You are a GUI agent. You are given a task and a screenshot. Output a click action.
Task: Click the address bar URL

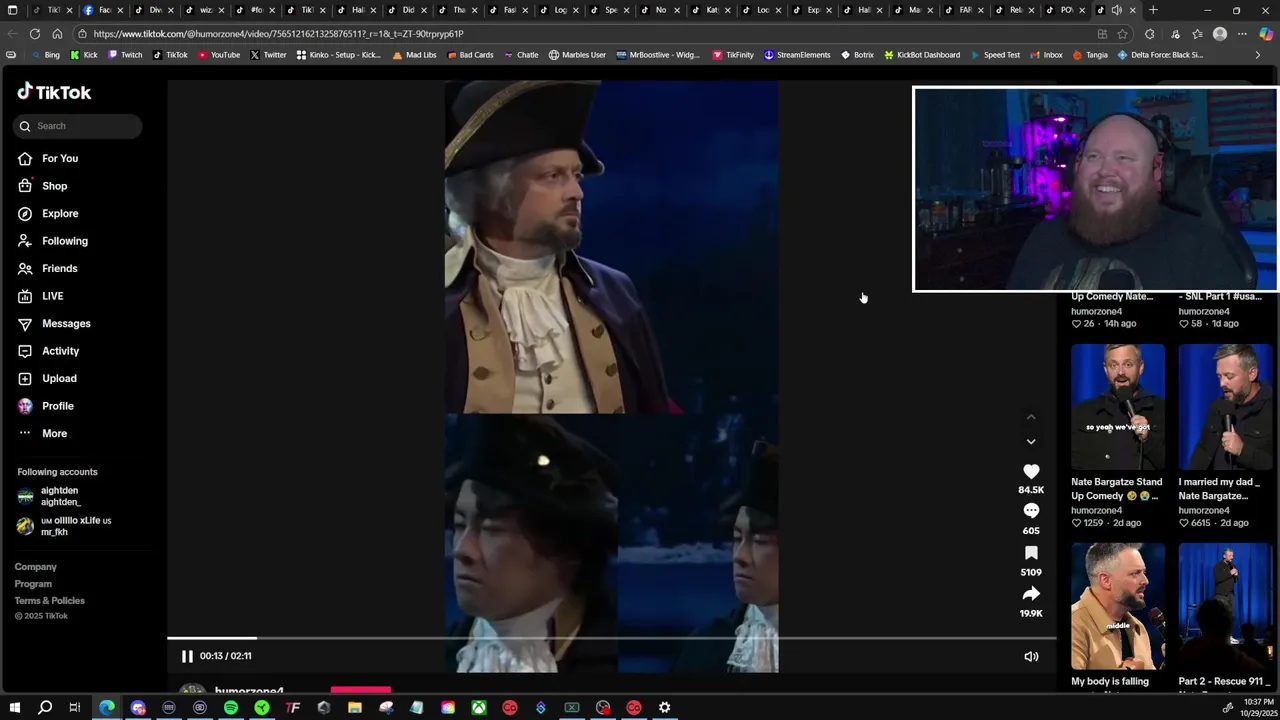point(279,34)
